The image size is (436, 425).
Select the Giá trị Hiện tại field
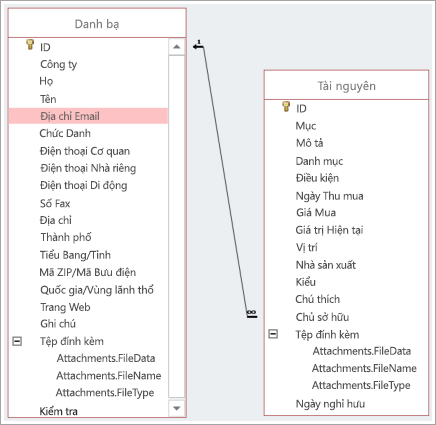[329, 230]
